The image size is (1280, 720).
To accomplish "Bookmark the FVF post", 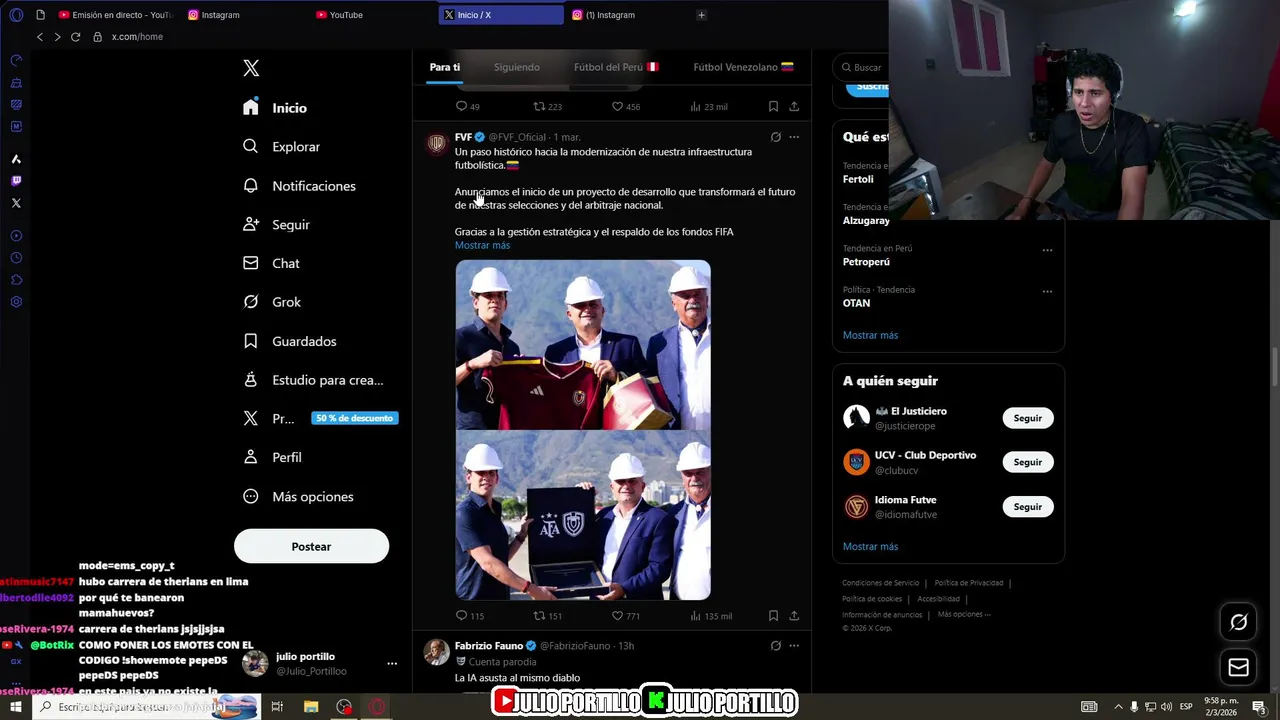I will 773,616.
